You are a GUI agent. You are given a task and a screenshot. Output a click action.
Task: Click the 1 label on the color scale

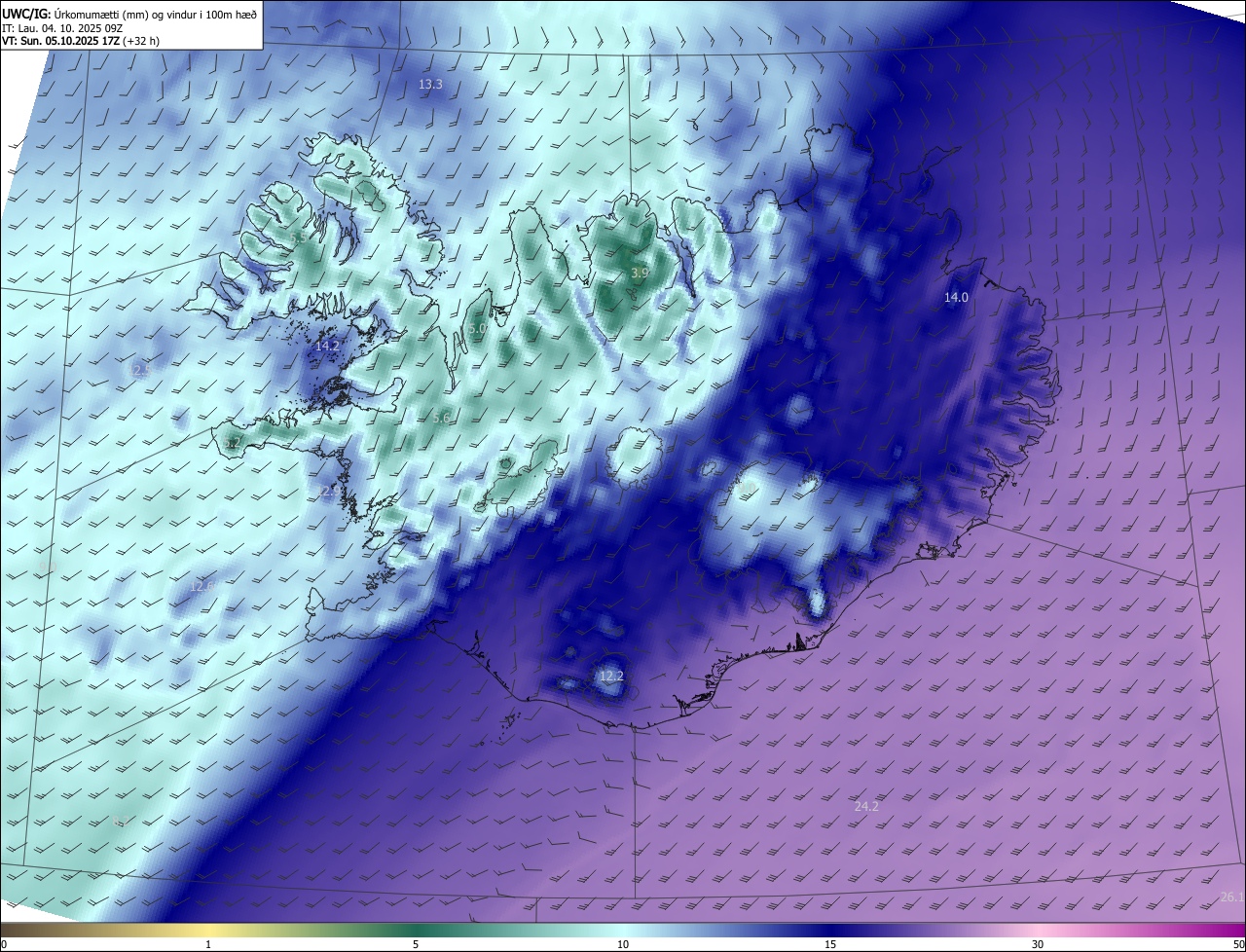click(208, 944)
